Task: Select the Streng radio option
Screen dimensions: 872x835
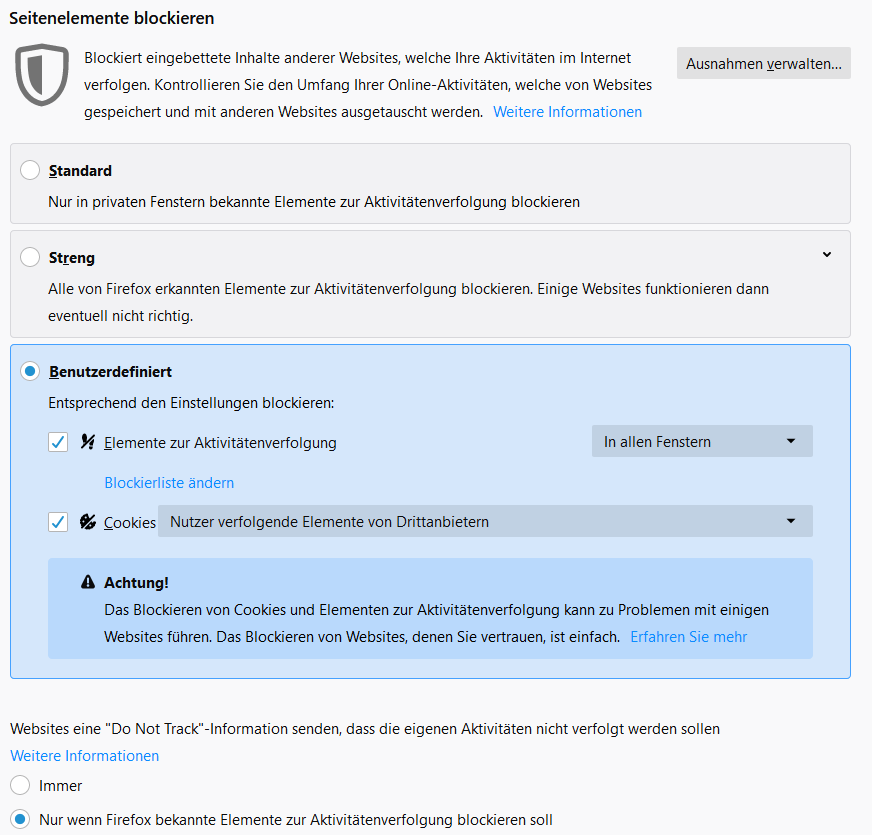Action: click(x=30, y=258)
